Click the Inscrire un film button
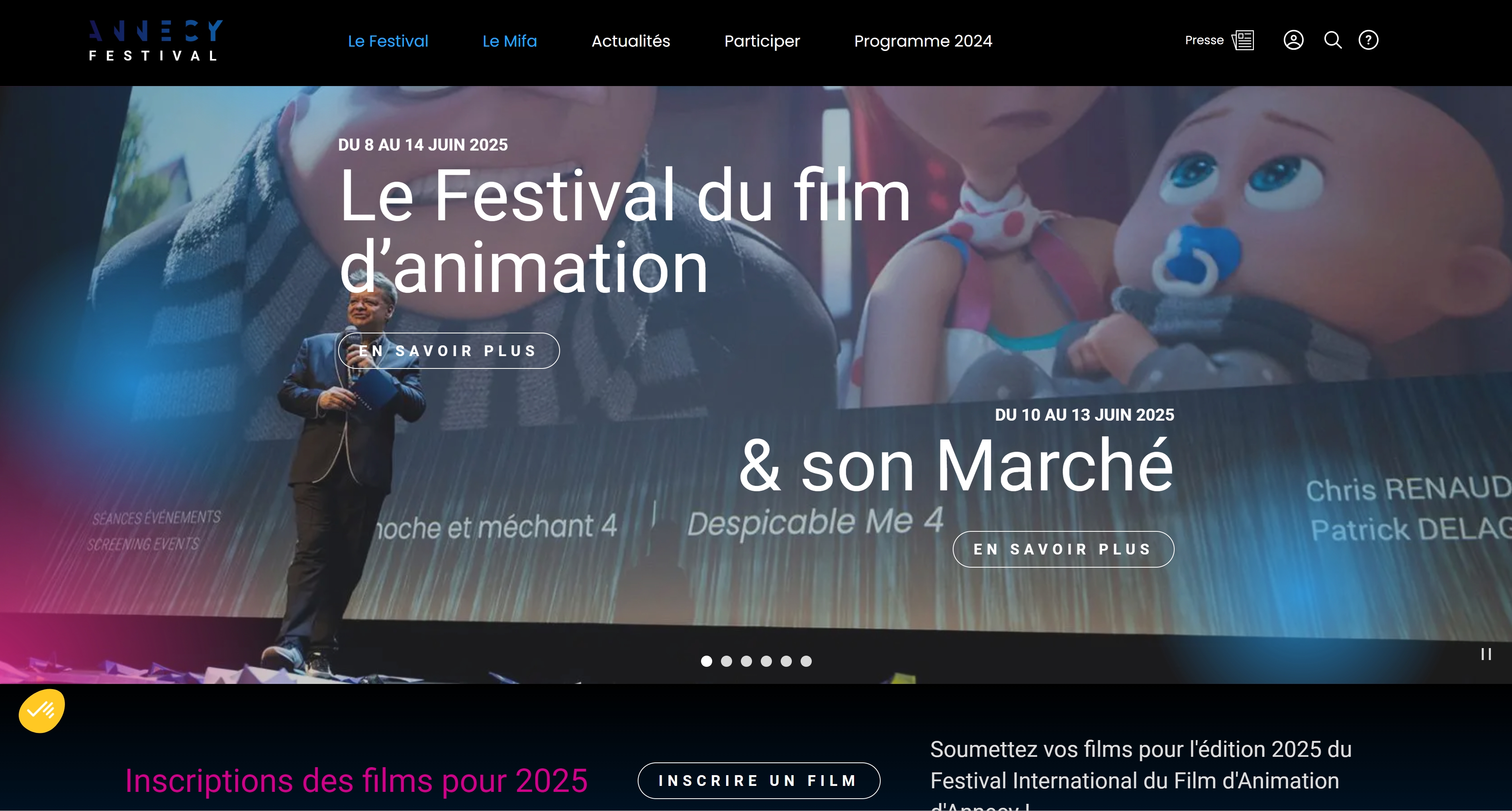Viewport: 1512px width, 811px height. point(758,780)
